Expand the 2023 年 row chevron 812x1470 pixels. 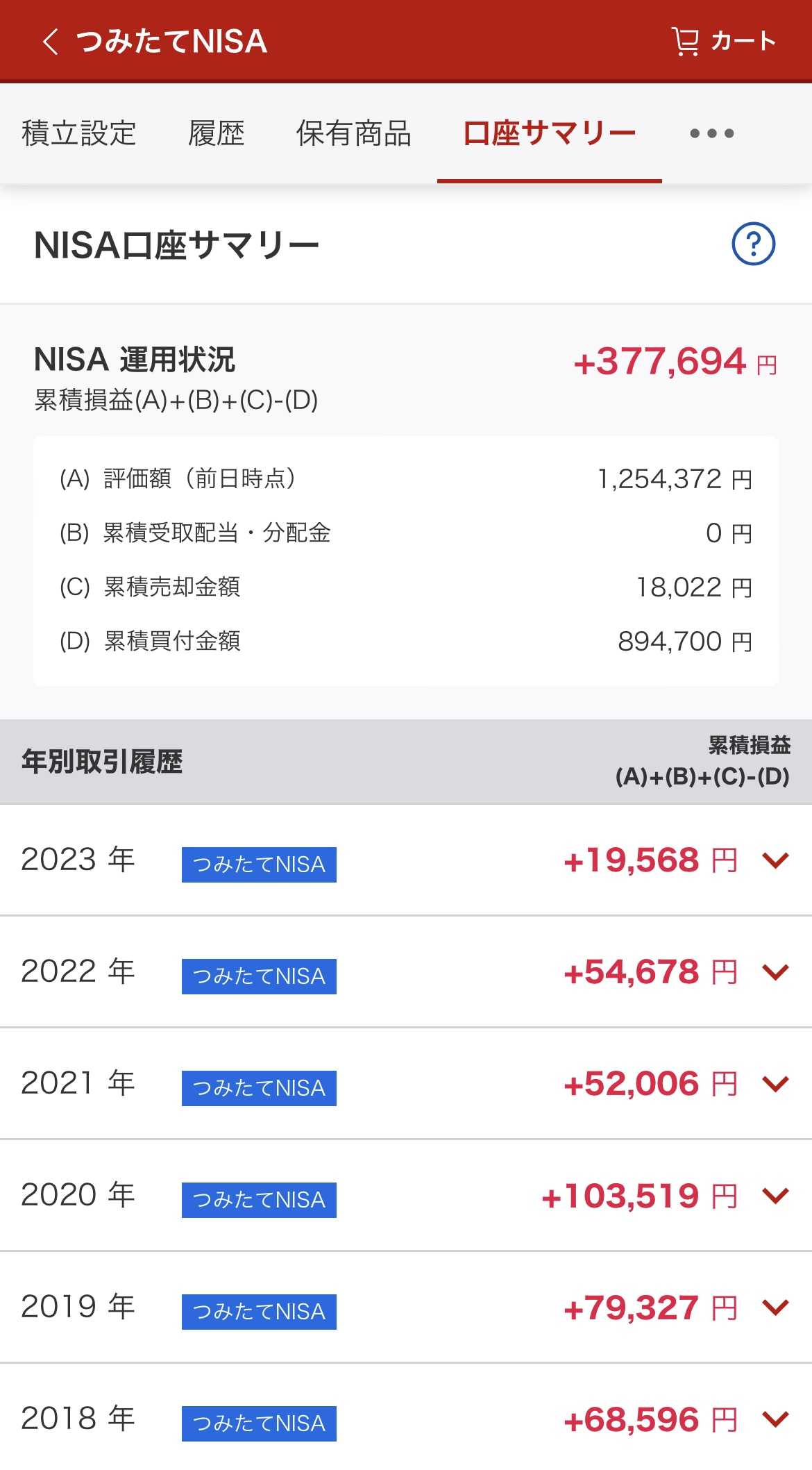[x=775, y=861]
